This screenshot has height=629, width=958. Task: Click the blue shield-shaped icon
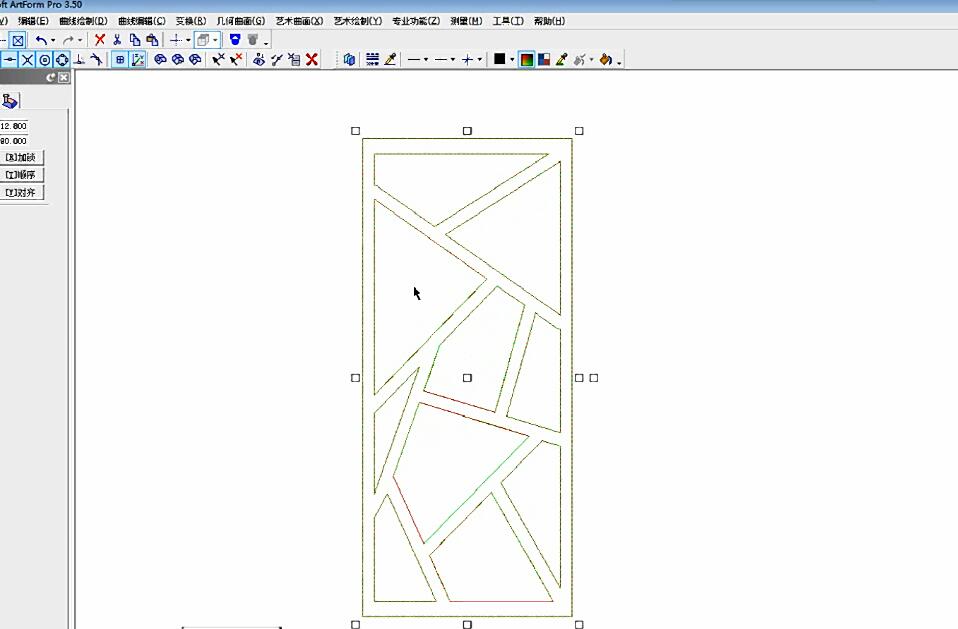(x=235, y=40)
